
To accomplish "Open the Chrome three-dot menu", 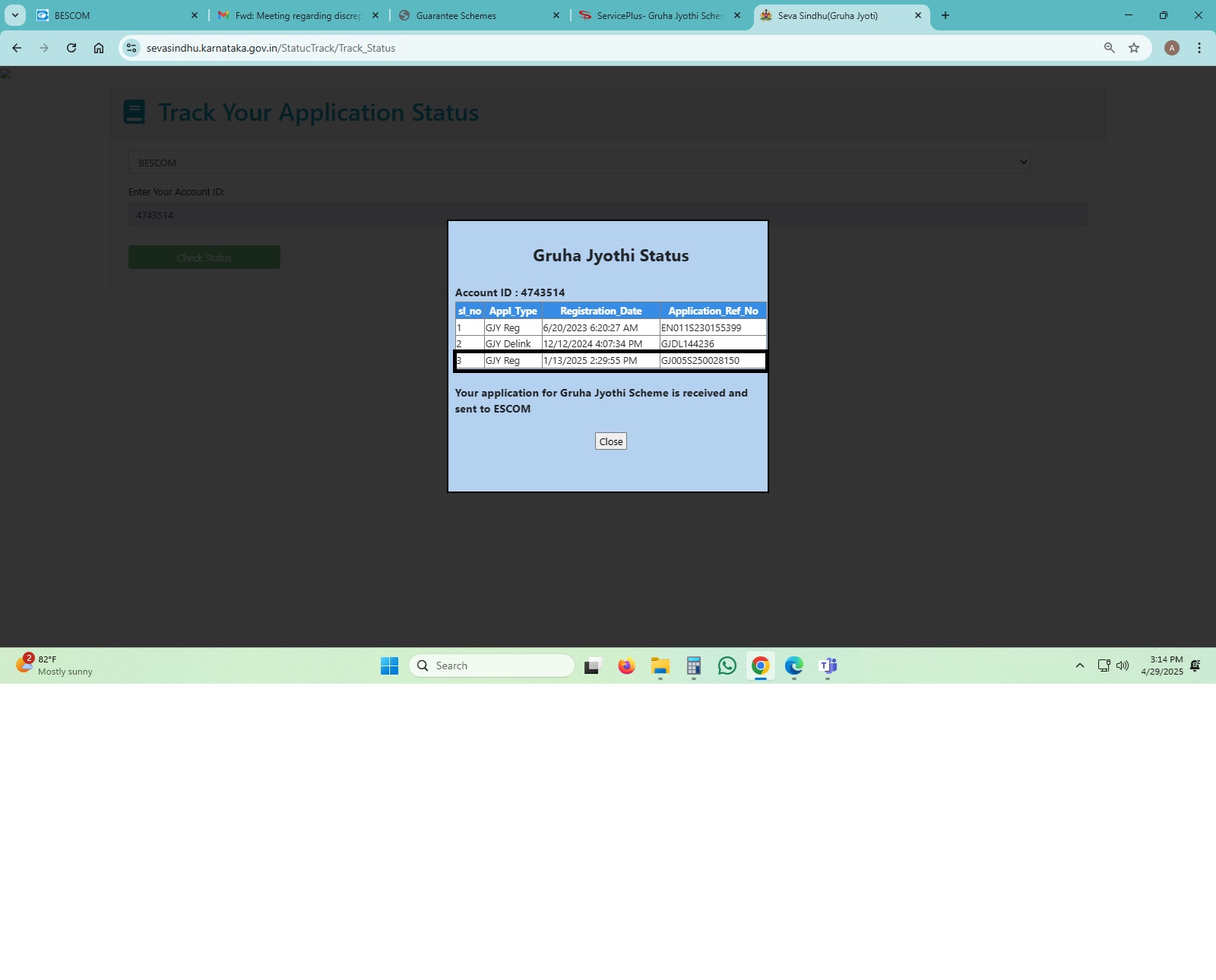I will point(1199,48).
